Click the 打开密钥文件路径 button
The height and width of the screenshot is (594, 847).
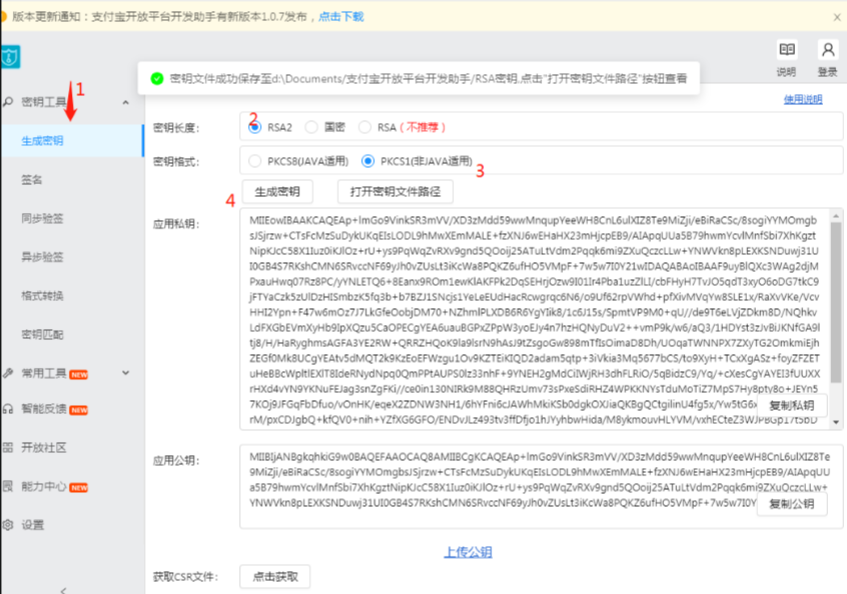(395, 192)
